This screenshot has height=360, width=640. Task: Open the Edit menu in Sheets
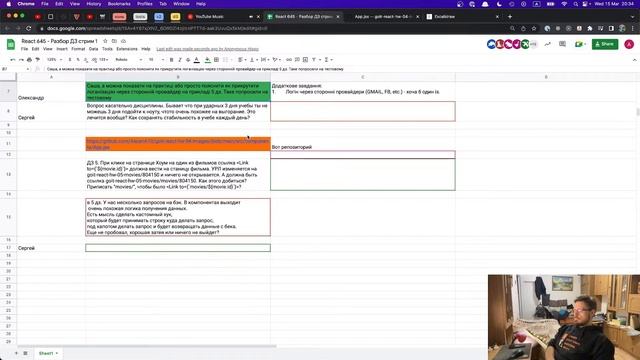point(36,49)
